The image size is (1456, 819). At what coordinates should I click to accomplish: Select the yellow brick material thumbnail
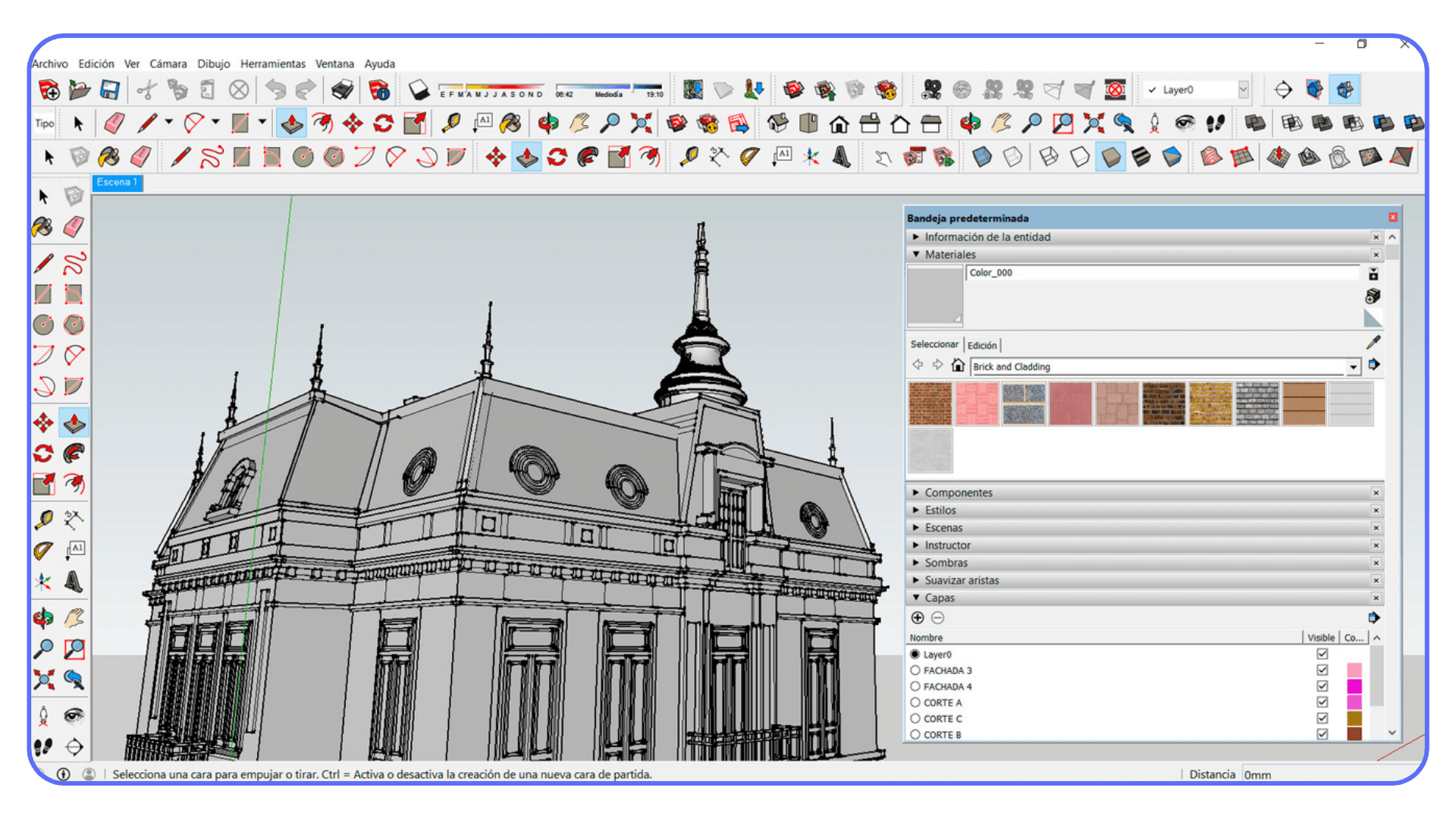click(1210, 404)
